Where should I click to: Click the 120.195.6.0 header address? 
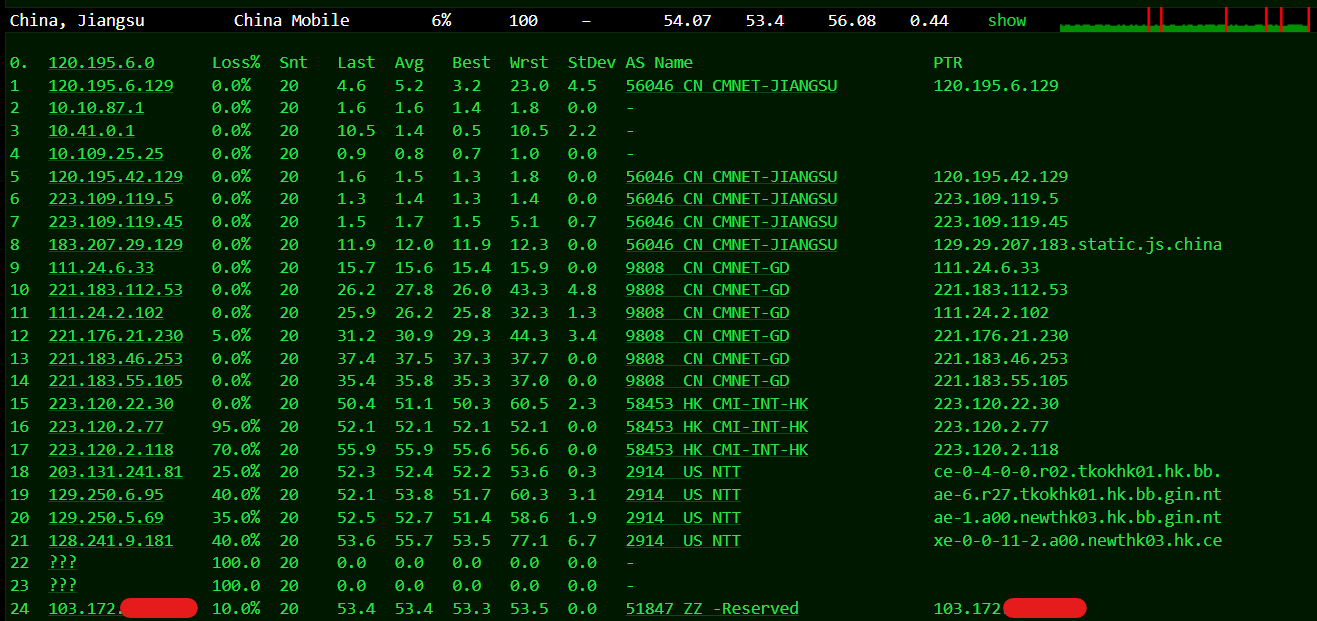coord(101,63)
